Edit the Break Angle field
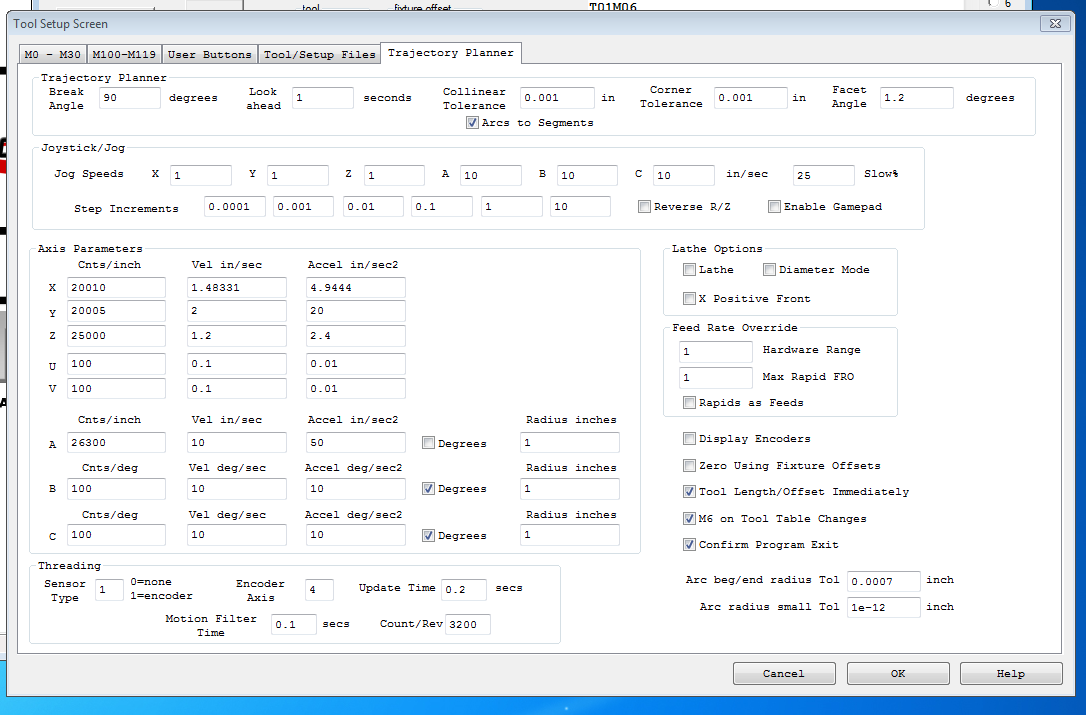This screenshot has height=715, width=1086. click(130, 98)
